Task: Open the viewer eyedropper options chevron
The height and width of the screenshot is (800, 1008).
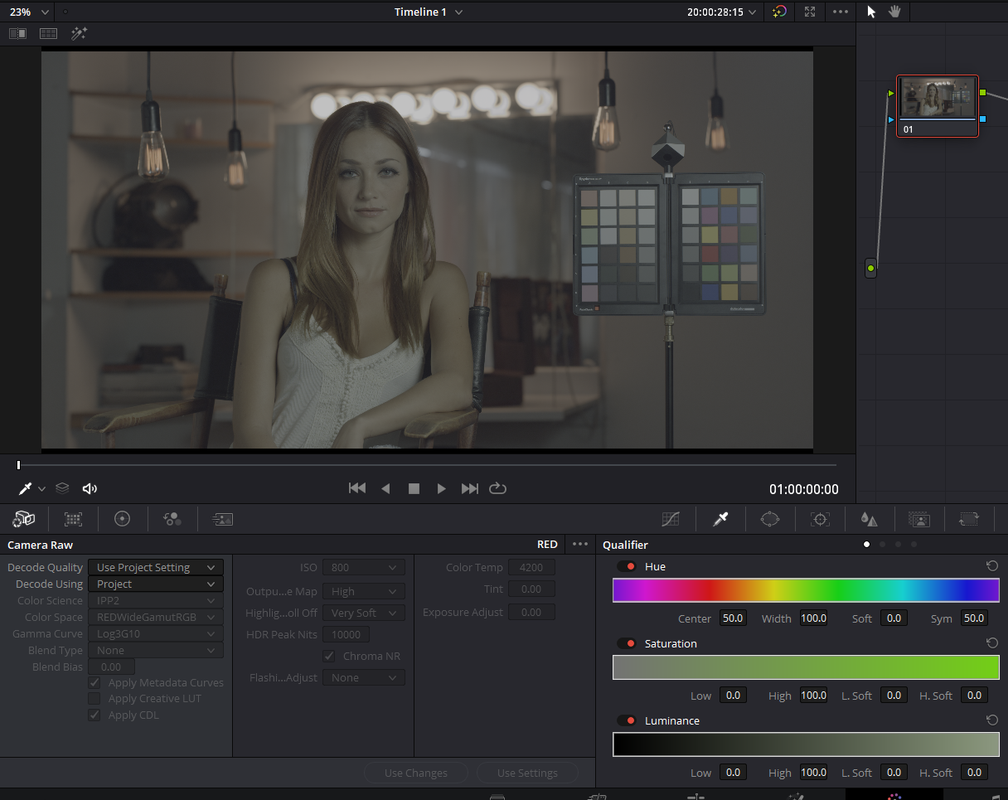Action: point(42,489)
